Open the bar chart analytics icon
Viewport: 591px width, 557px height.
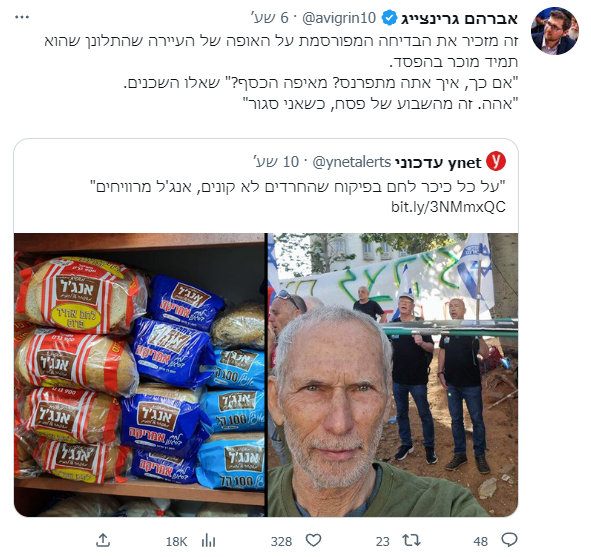(x=208, y=541)
